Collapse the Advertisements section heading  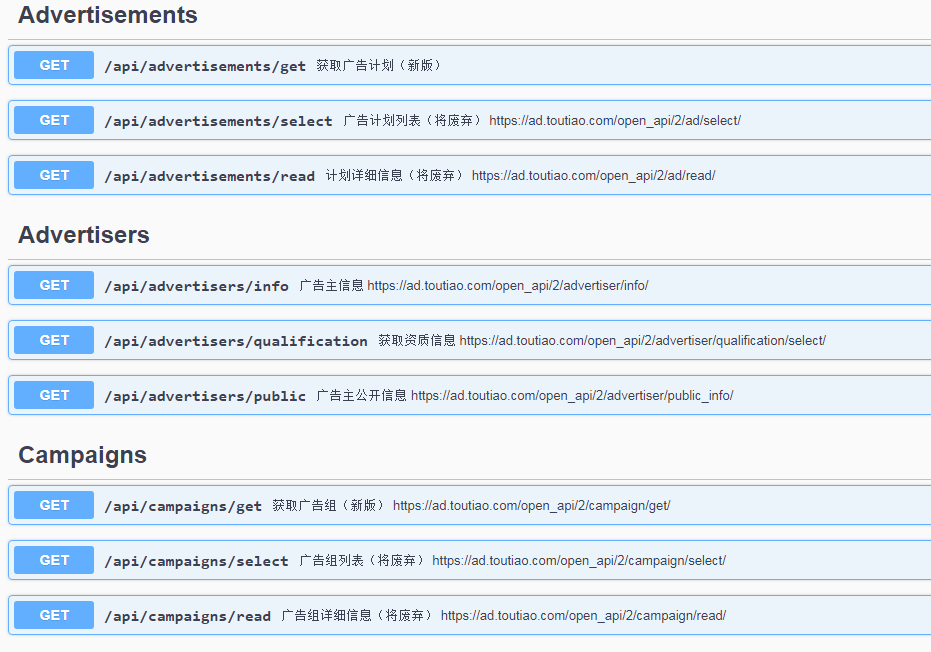click(107, 15)
